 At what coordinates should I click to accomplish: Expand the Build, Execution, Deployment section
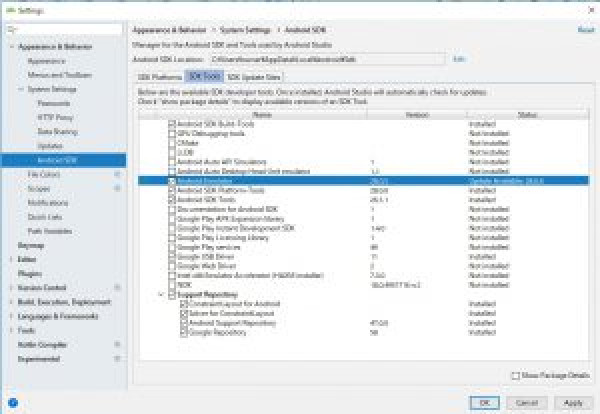click(11, 301)
